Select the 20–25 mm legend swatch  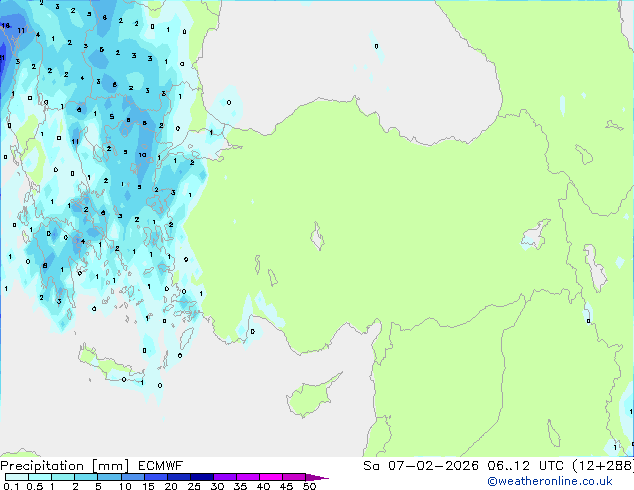(x=178, y=477)
